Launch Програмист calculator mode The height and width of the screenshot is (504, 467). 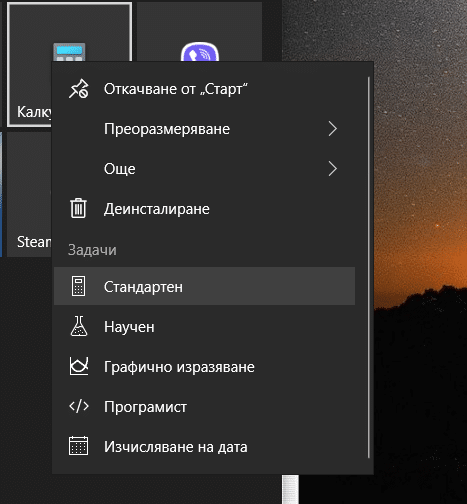[x=204, y=406]
